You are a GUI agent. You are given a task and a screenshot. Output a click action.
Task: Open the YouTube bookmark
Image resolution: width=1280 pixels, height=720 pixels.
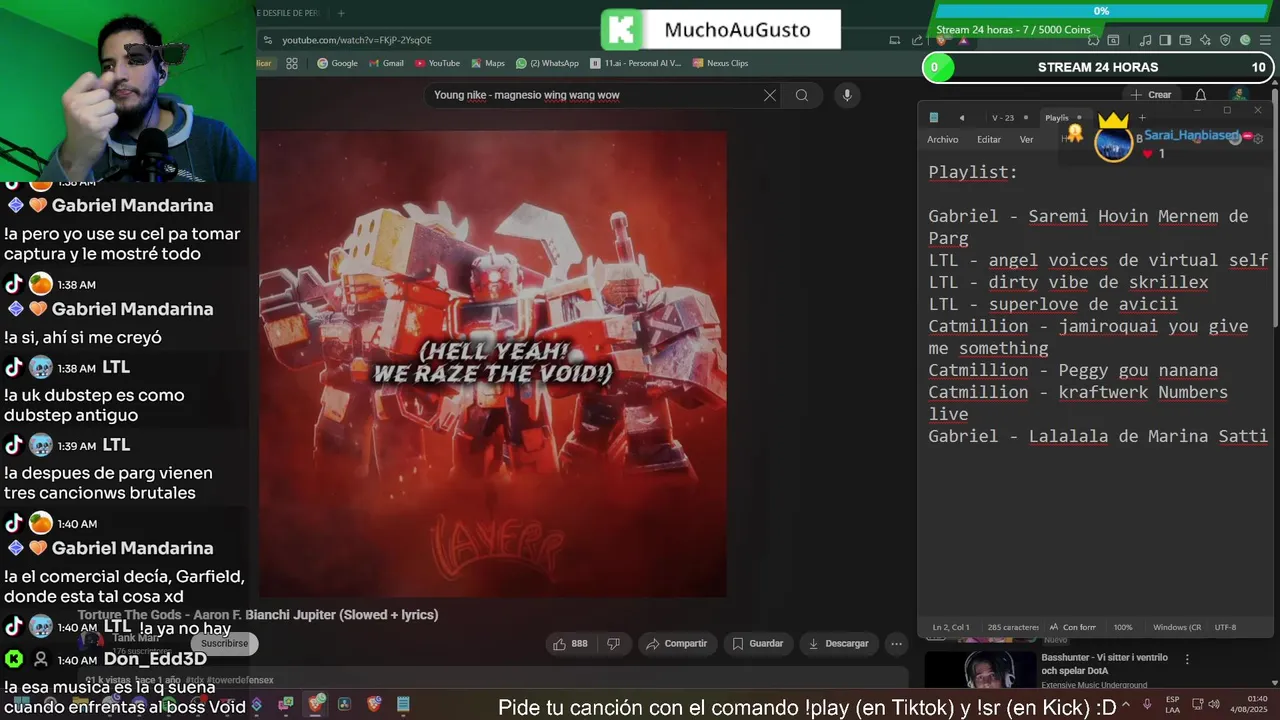pyautogui.click(x=437, y=63)
